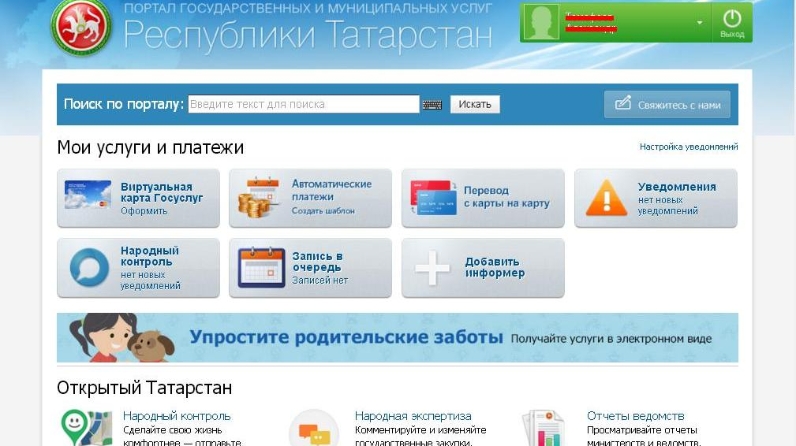Click into the portal search text field
The image size is (796, 446).
(303, 104)
